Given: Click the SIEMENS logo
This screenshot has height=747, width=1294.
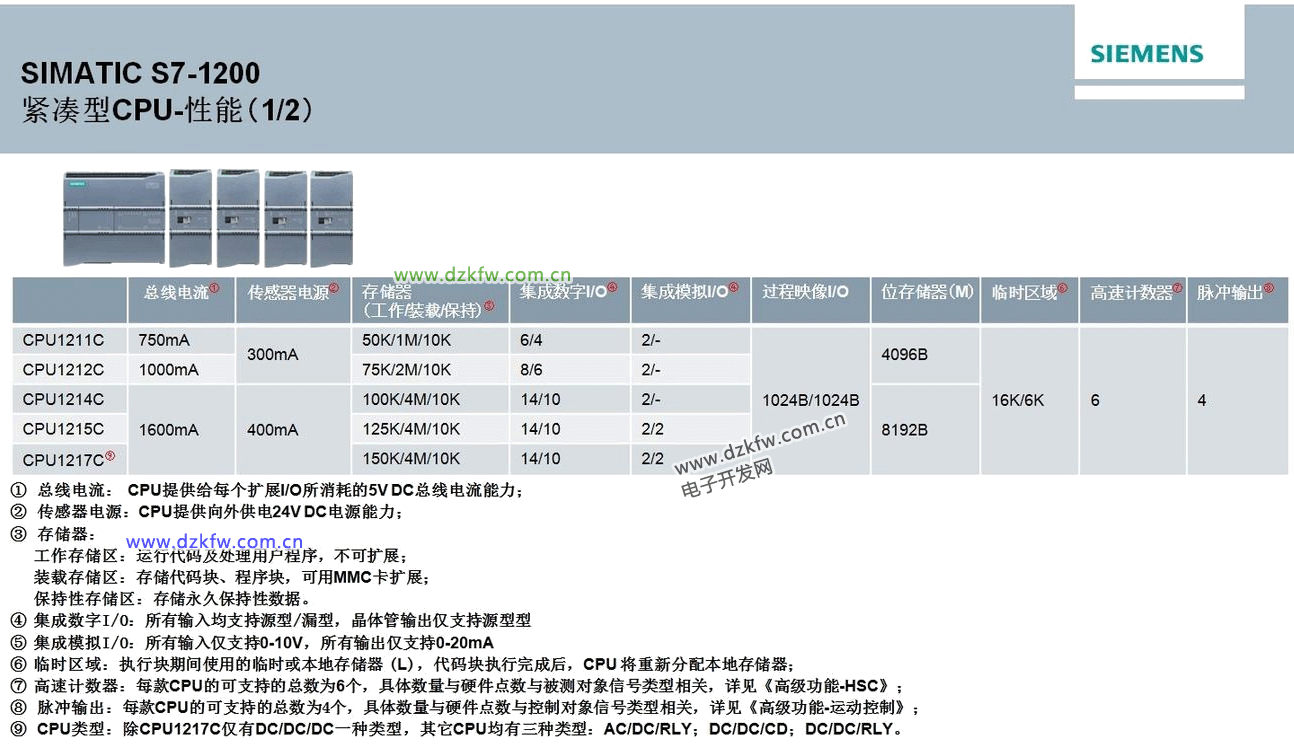Looking at the screenshot, I should (x=1146, y=54).
